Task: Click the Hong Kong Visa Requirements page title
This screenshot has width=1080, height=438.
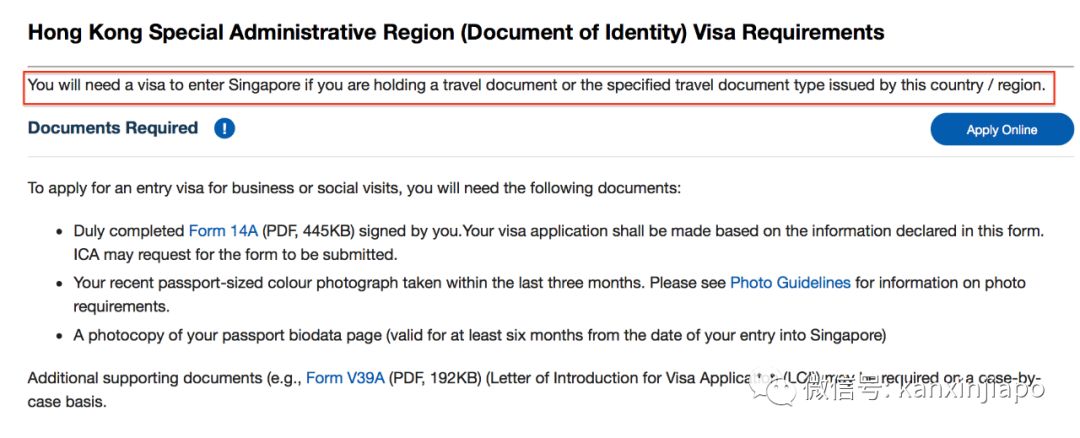Action: 456,33
